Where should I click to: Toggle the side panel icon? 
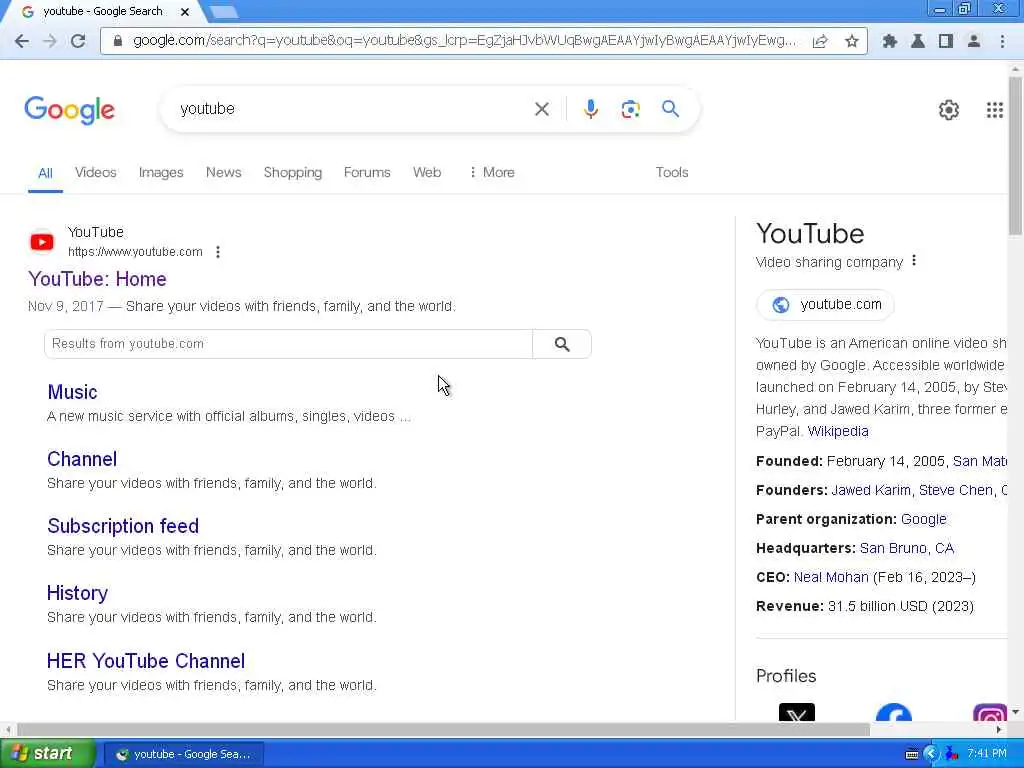946,41
